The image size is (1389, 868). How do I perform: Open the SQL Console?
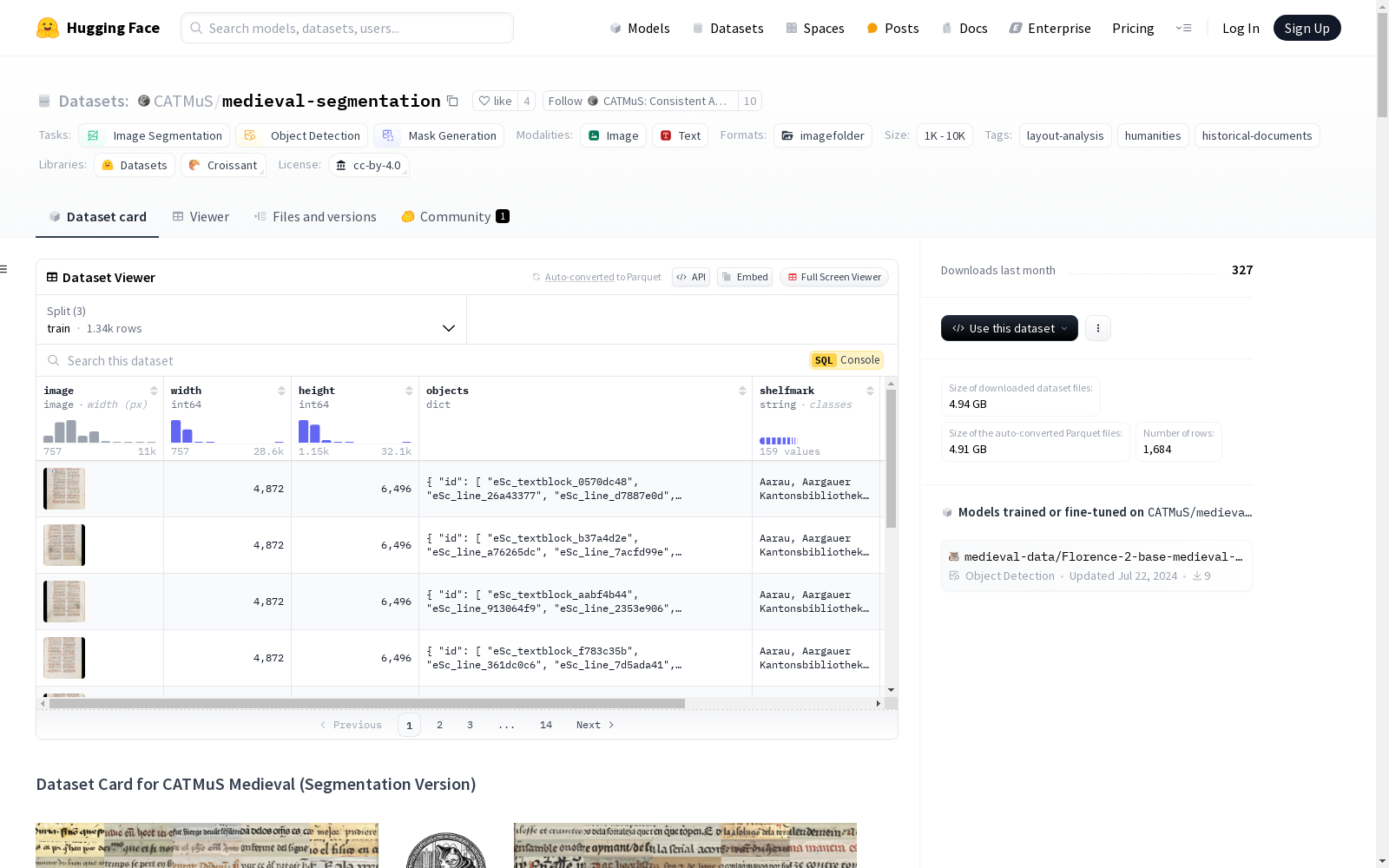click(846, 360)
